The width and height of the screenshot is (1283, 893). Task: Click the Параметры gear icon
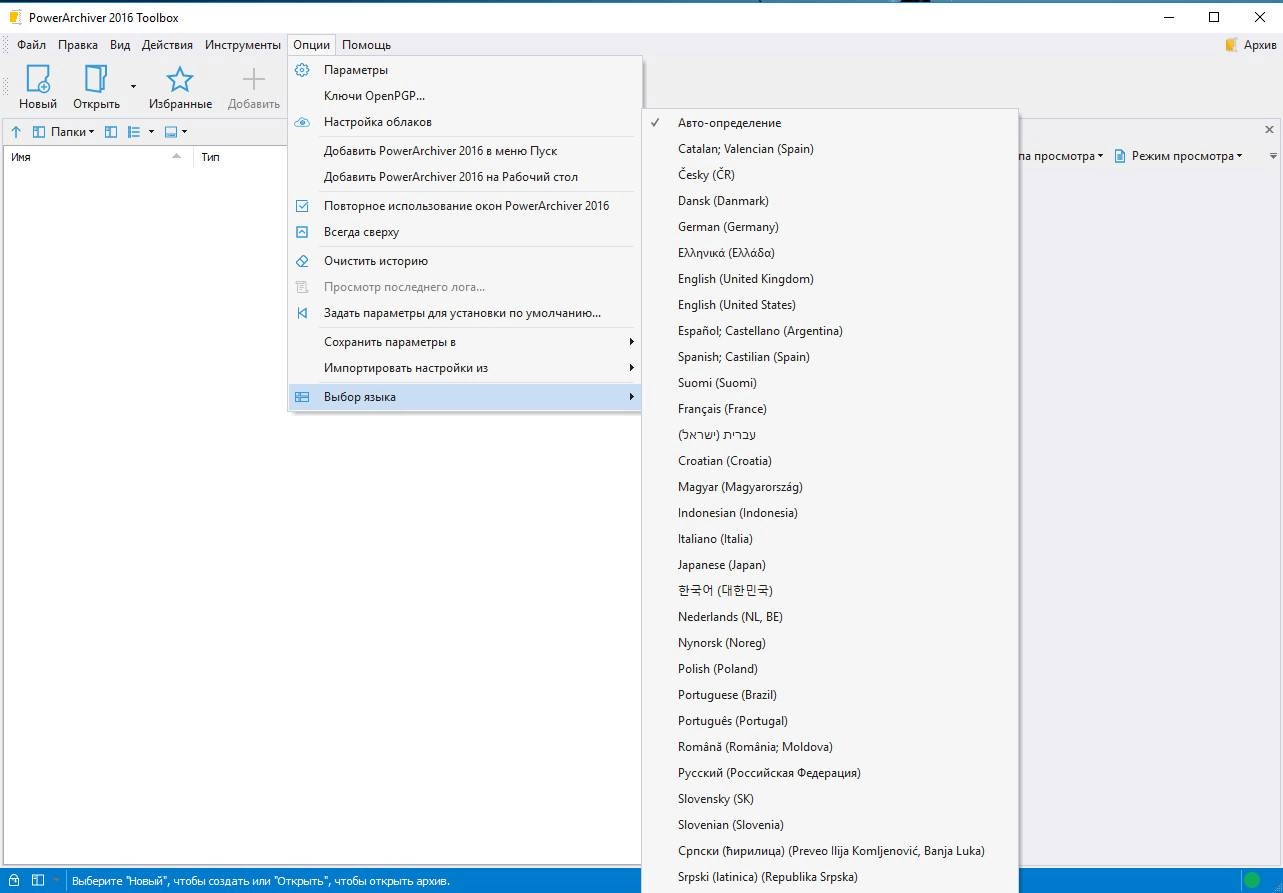pos(302,70)
